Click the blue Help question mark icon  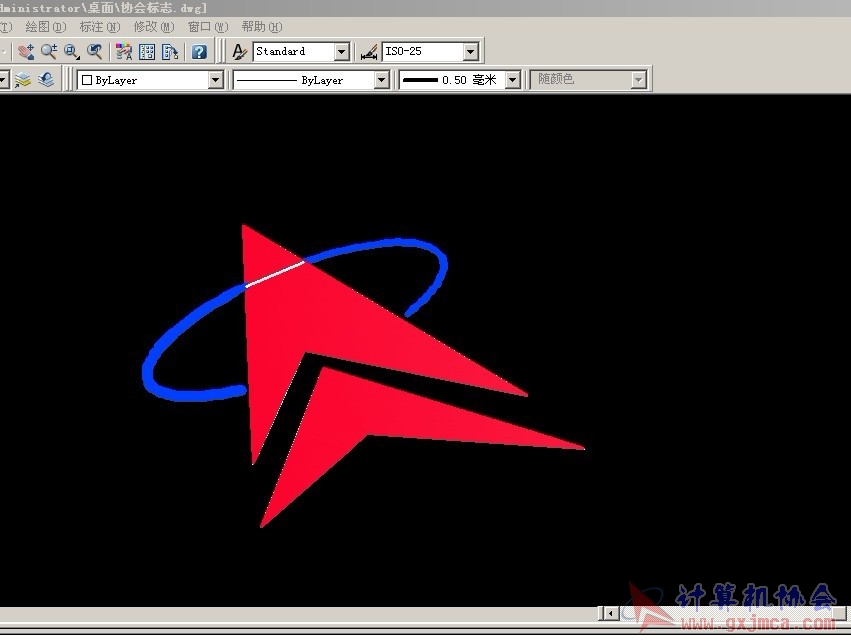(199, 52)
